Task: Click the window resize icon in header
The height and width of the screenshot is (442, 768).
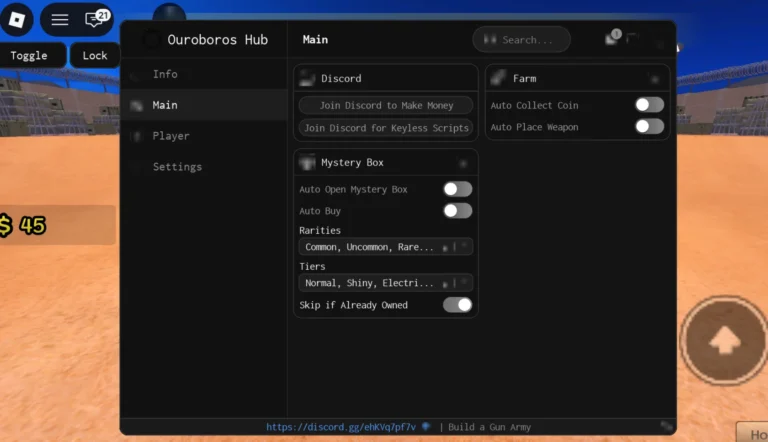Action: click(x=632, y=38)
